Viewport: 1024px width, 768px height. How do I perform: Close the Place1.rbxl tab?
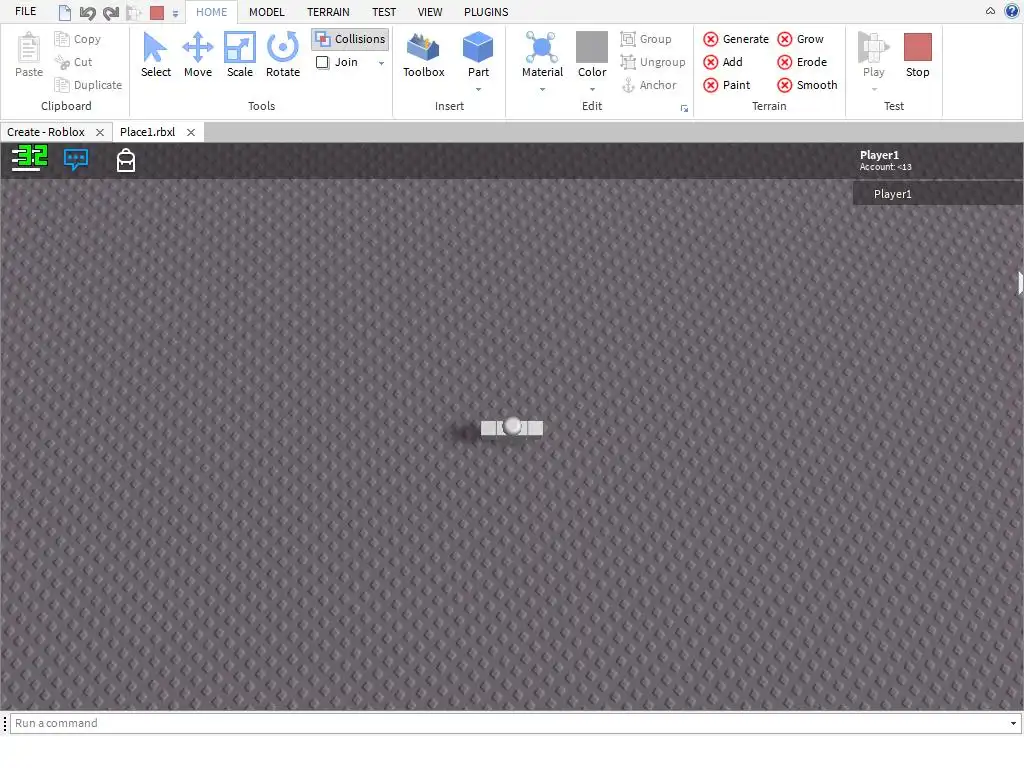tap(191, 132)
